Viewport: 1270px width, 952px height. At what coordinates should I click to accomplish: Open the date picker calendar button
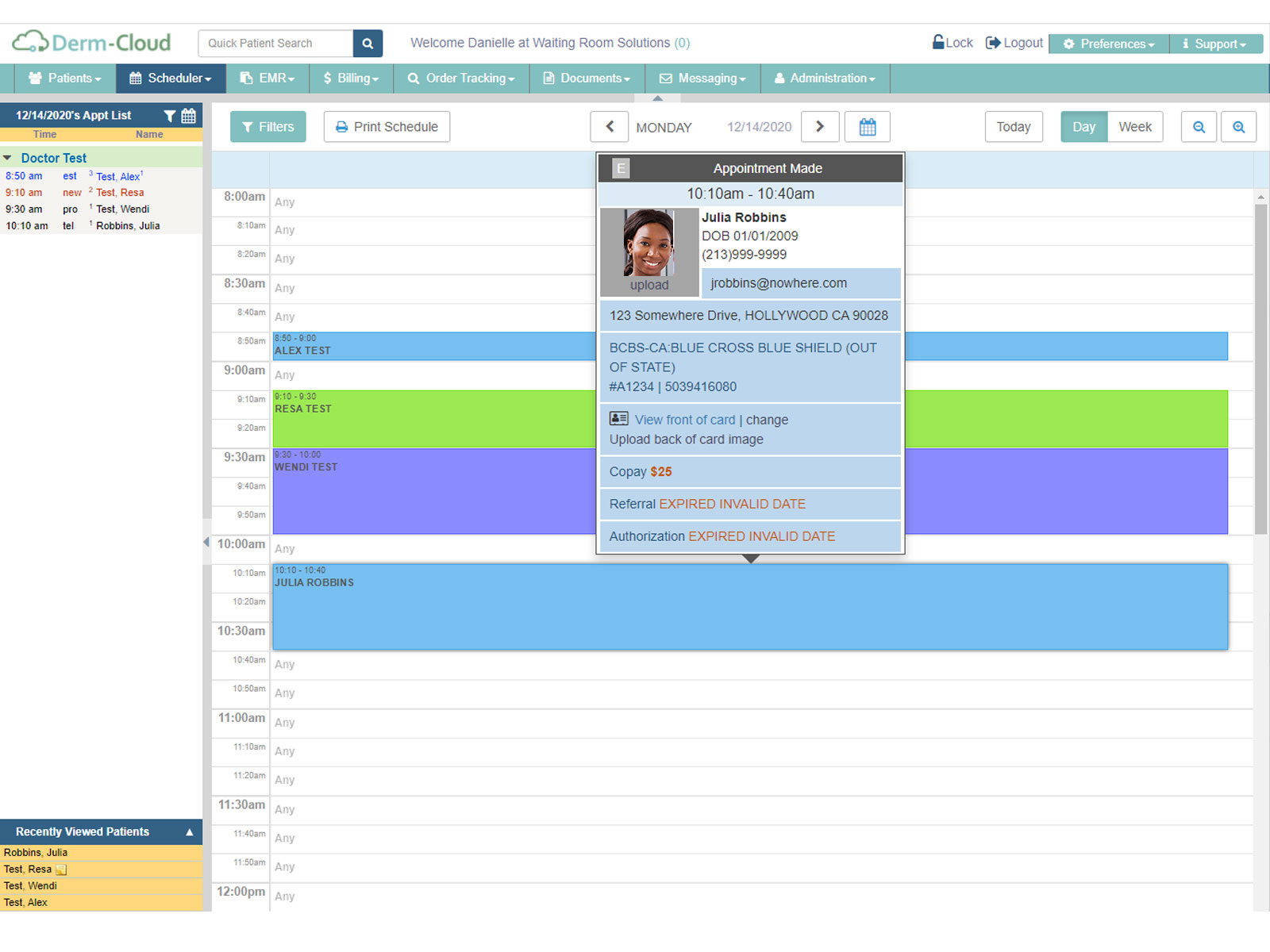(x=868, y=127)
